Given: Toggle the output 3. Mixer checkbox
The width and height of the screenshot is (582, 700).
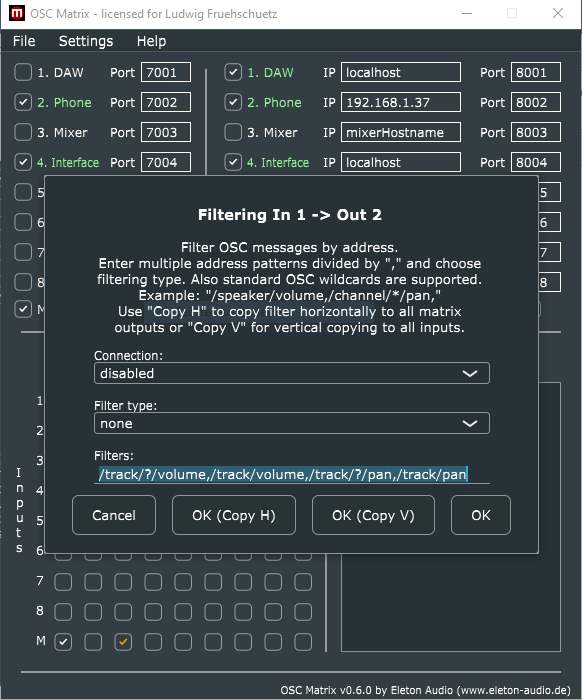Looking at the screenshot, I should pos(233,132).
